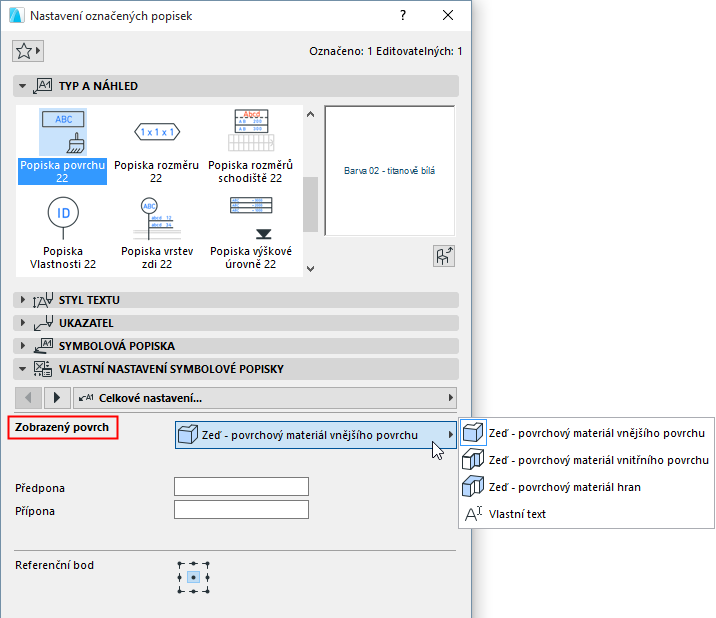
Task: Collapse VLASTNÍ NASTAVENÍ SYMBOLOVÉ POPISKY panel
Action: [x=22, y=369]
